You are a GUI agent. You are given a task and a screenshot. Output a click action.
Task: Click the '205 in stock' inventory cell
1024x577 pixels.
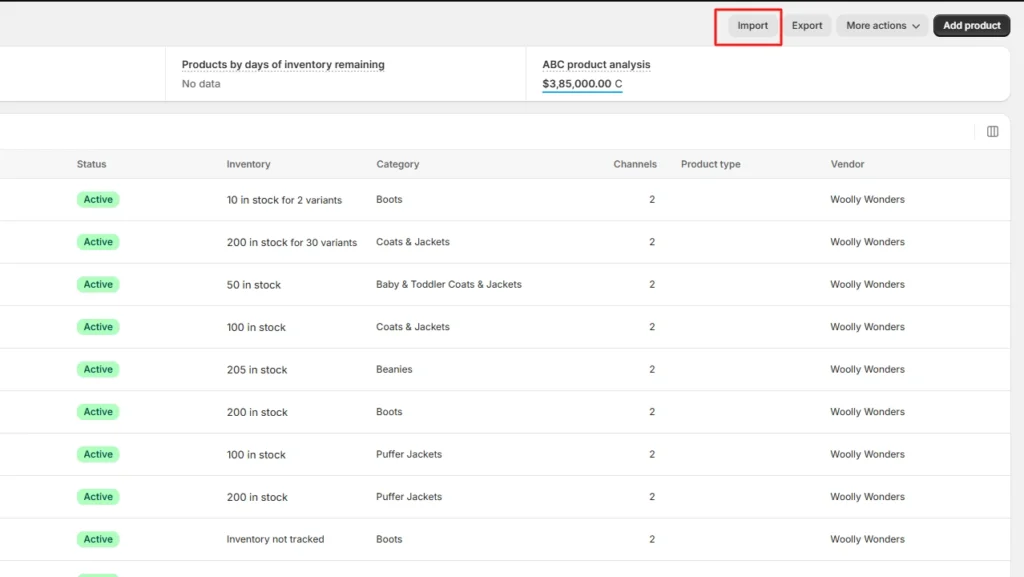pos(257,370)
